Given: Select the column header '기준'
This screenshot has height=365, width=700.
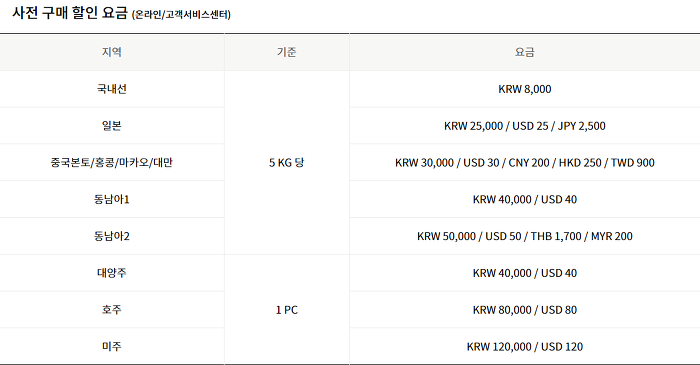Looking at the screenshot, I should [287, 52].
